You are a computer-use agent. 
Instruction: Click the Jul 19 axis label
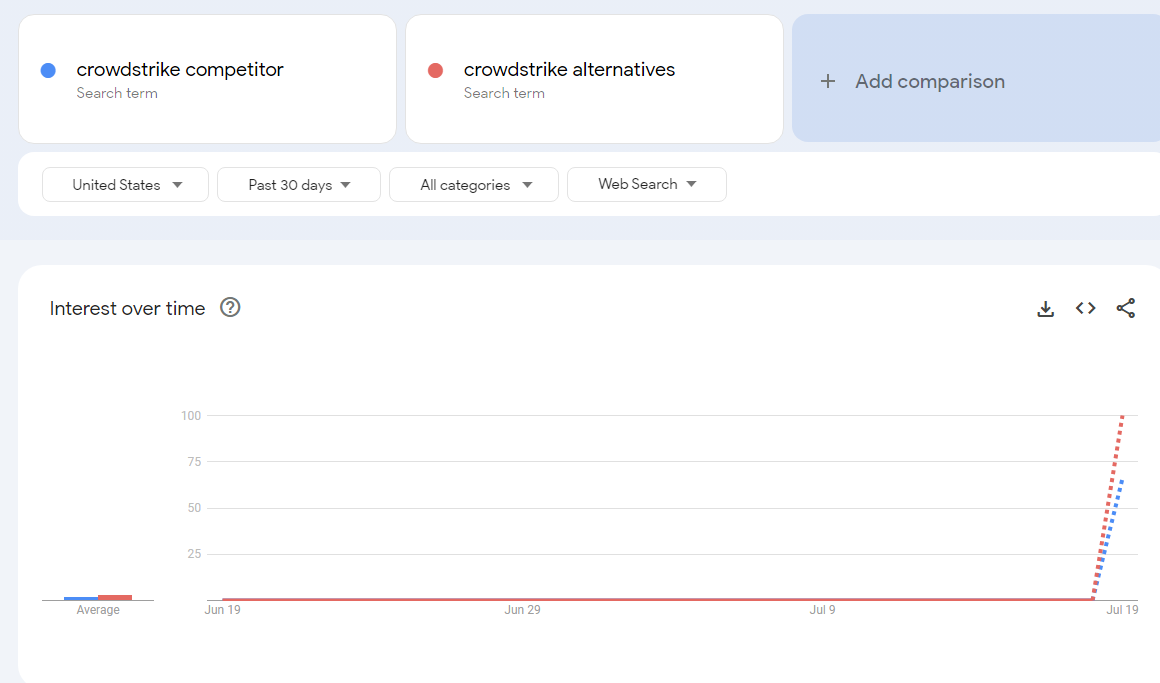tap(1122, 609)
